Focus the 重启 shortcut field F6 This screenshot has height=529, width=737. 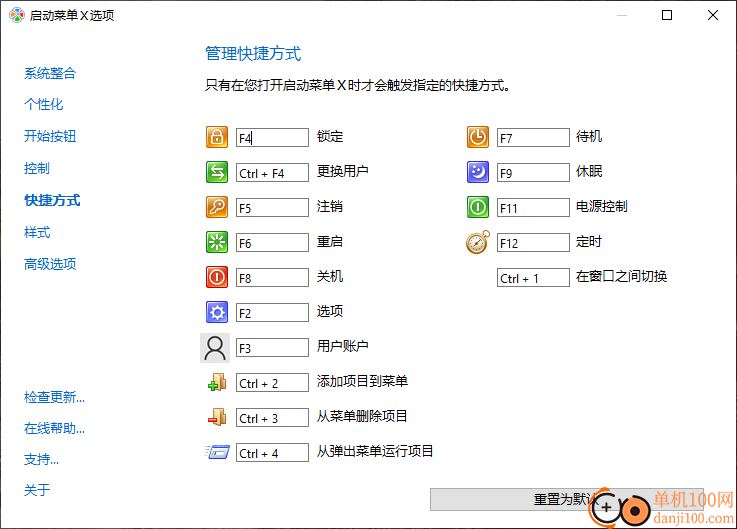(272, 243)
